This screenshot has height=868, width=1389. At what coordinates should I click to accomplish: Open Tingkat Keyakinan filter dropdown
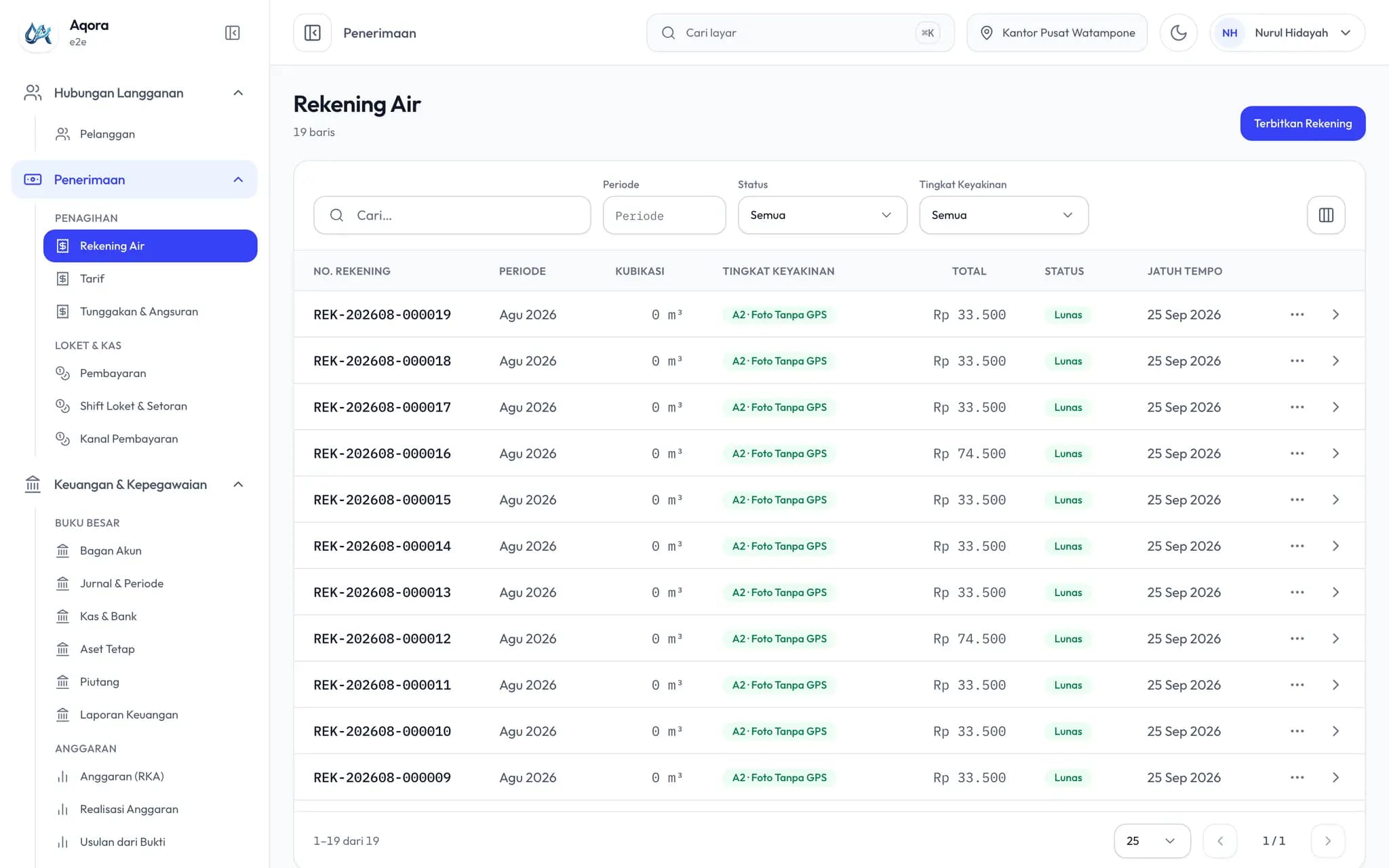pos(1004,215)
